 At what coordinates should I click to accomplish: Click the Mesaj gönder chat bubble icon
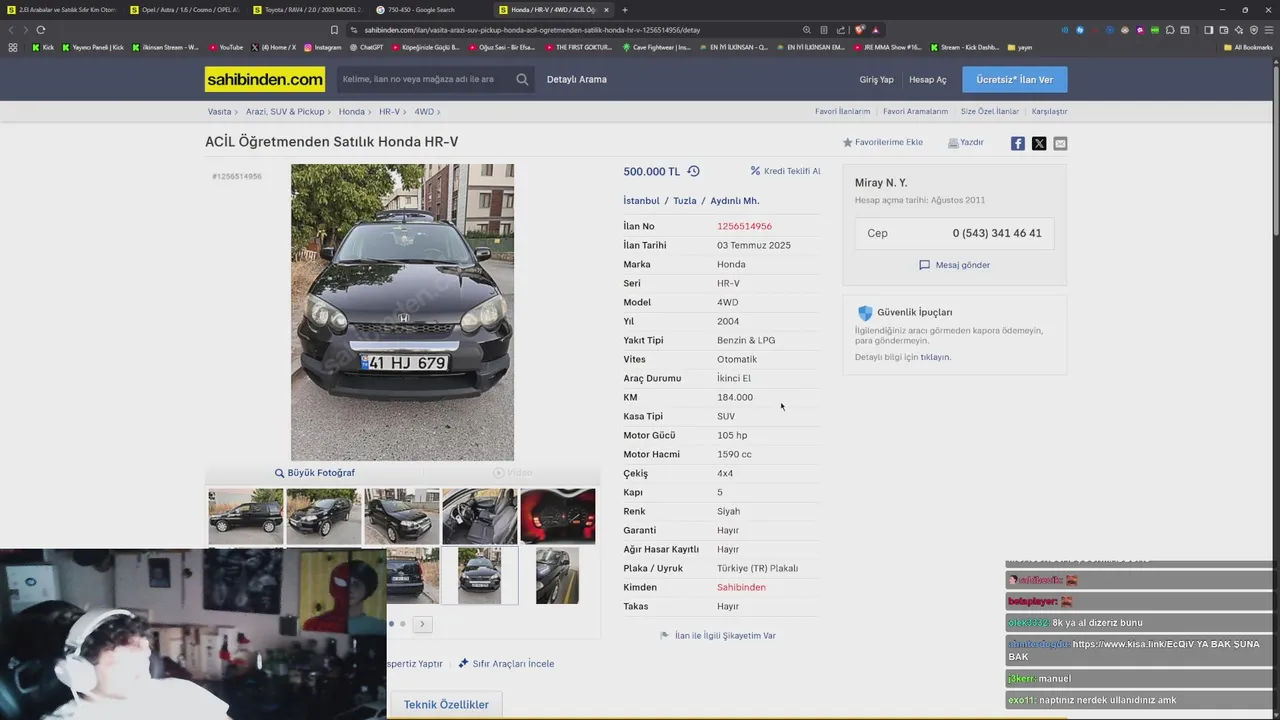coord(924,265)
